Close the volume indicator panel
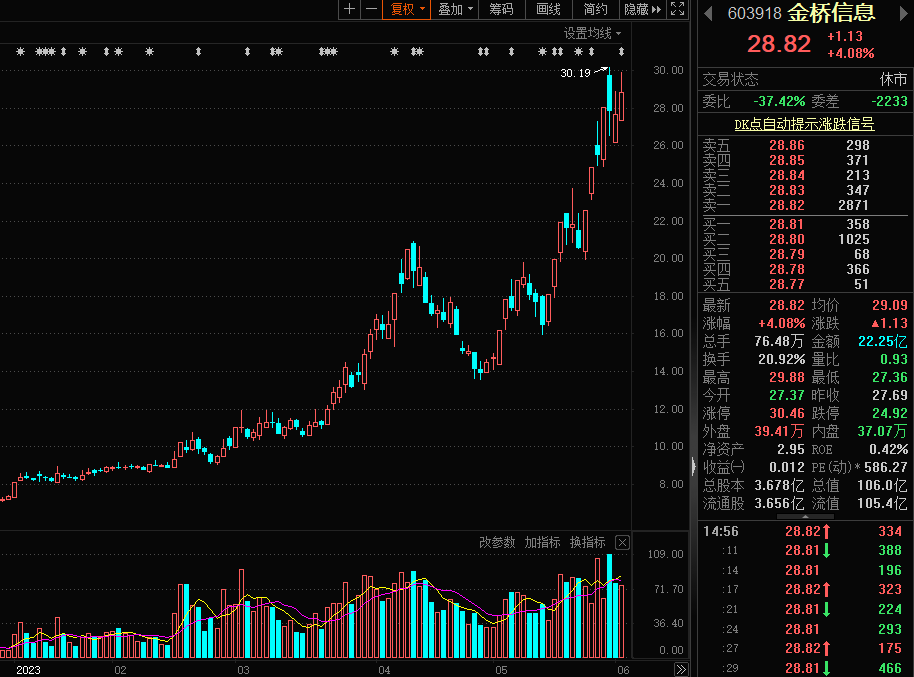 click(x=622, y=543)
